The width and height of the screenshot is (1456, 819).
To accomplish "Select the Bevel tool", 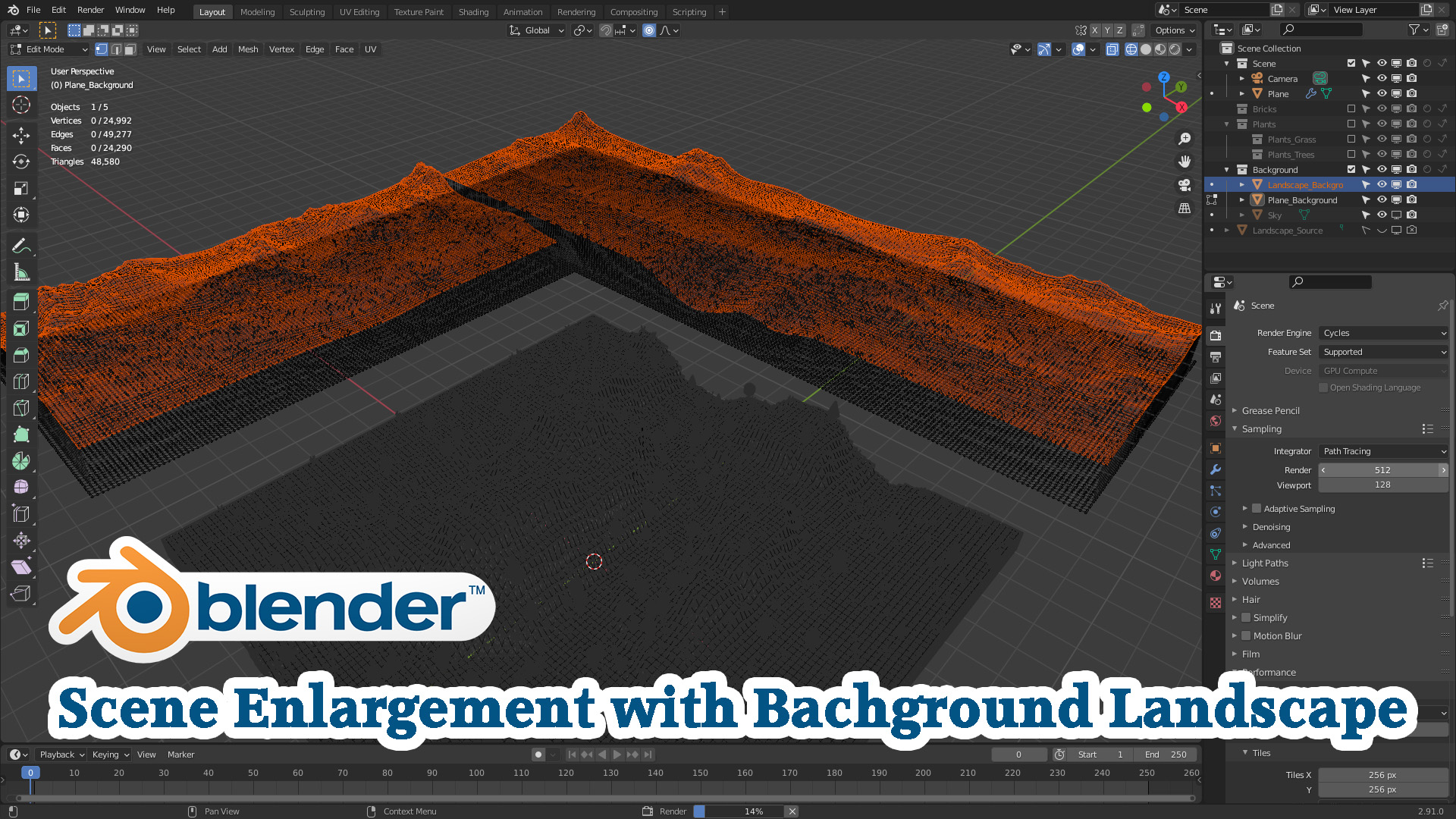I will (x=21, y=355).
